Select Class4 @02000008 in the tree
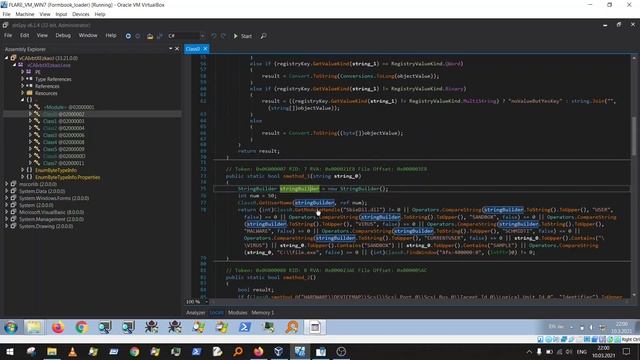Image resolution: width=640 pixels, height=360 pixels. tap(64, 142)
